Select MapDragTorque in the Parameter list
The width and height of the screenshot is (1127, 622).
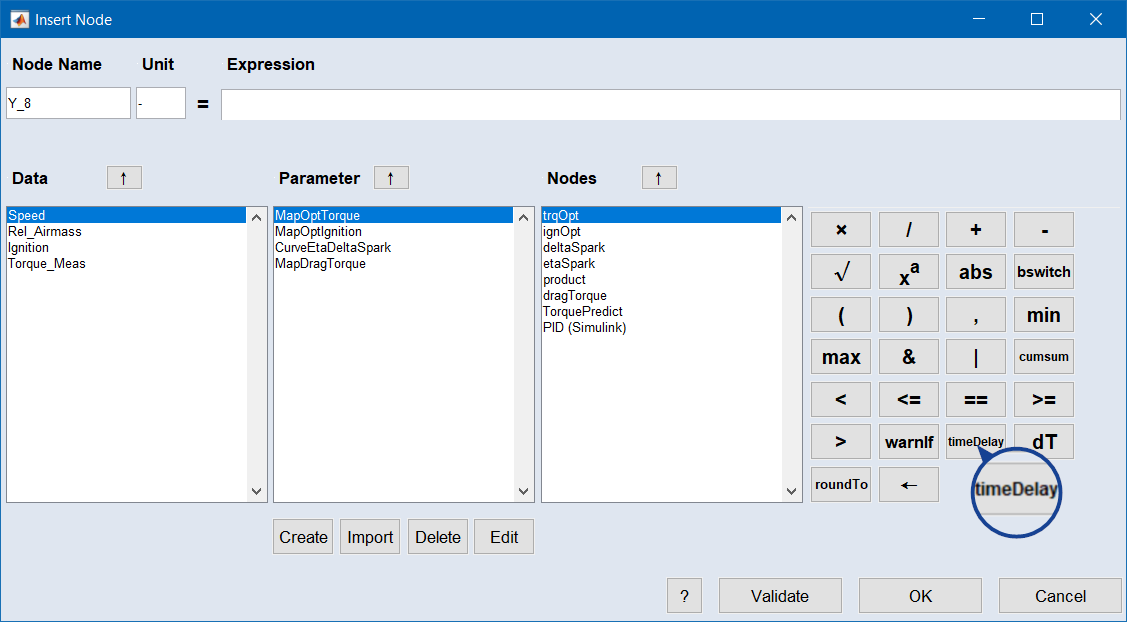pos(320,263)
